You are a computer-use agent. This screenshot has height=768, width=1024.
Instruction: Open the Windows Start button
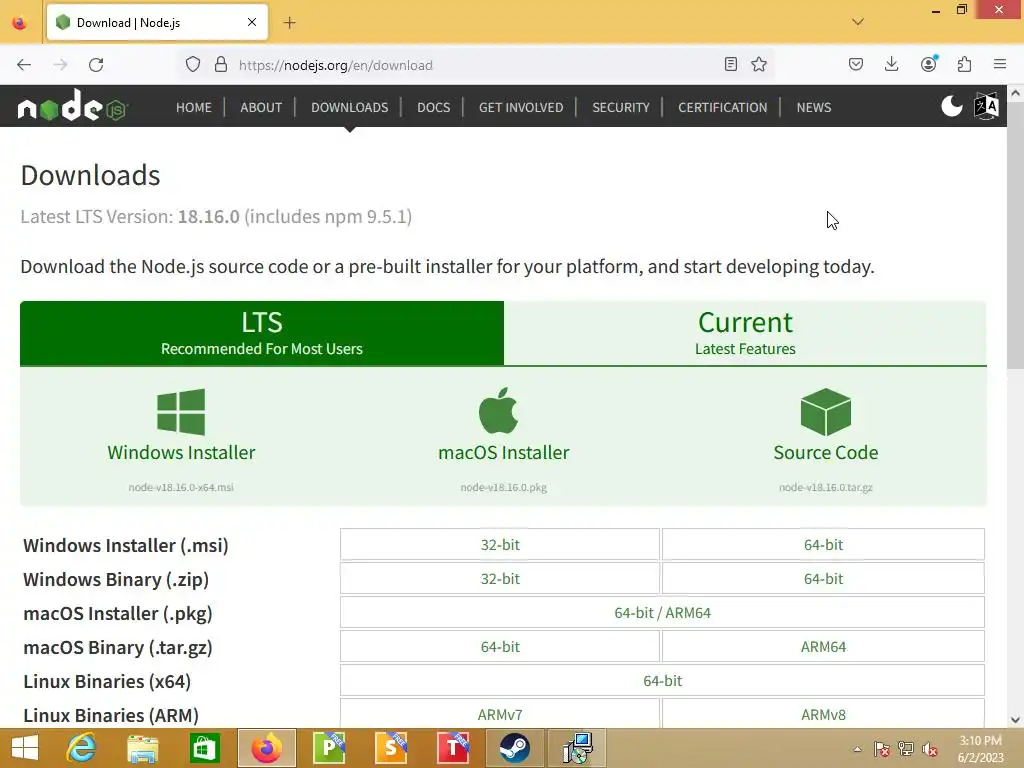point(25,748)
